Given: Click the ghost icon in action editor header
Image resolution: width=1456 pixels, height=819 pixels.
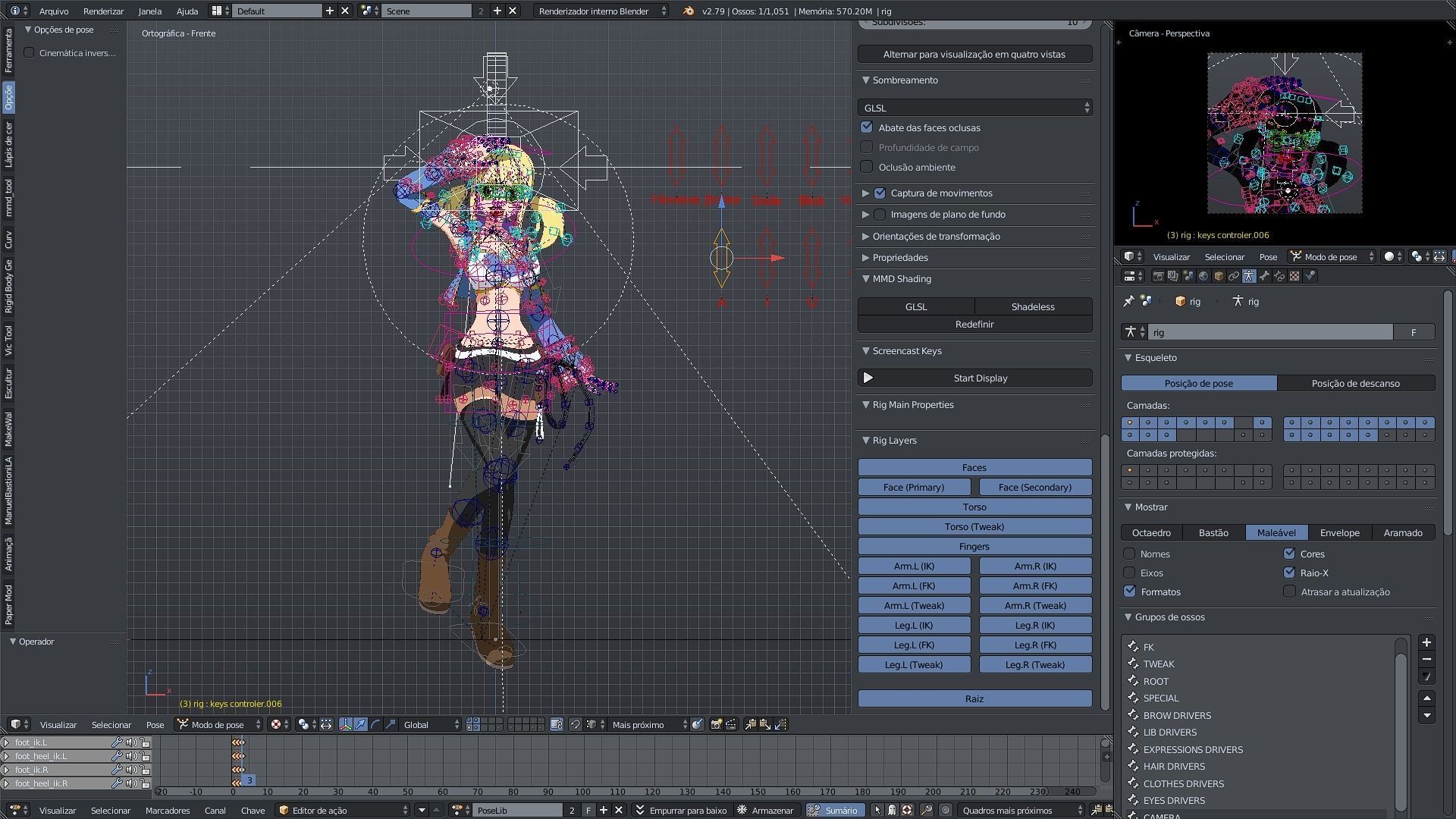Looking at the screenshot, I should [892, 810].
